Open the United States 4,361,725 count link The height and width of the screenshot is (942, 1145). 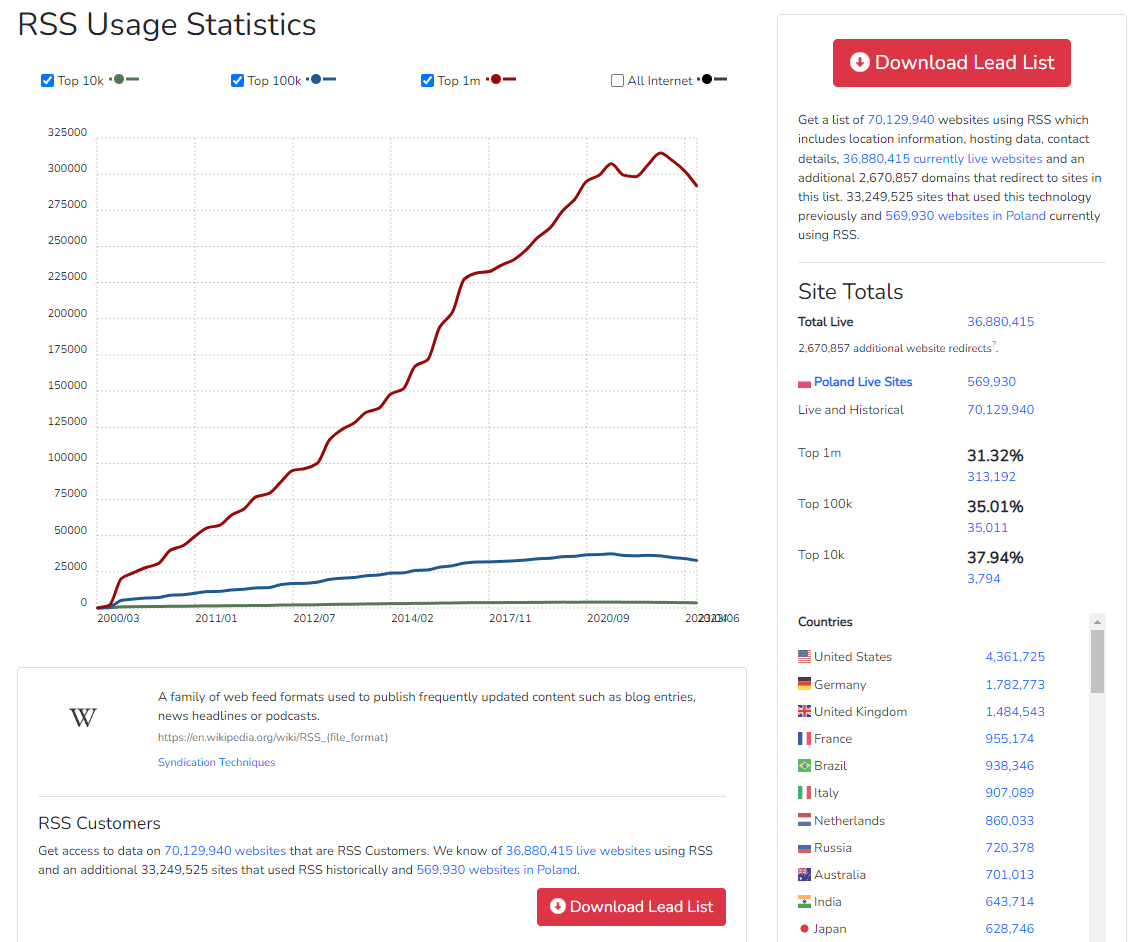1015,656
